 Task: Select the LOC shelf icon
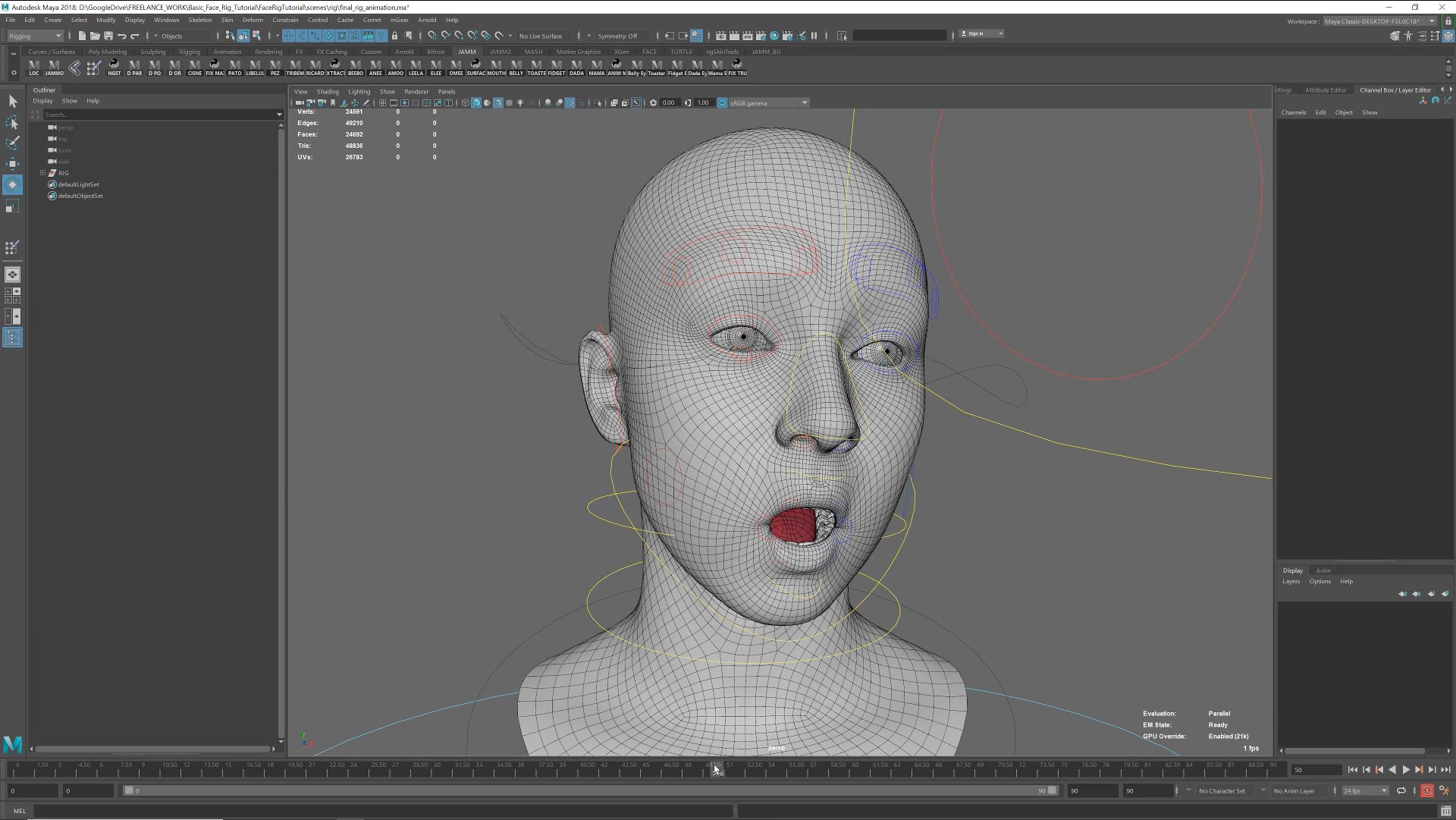tap(33, 68)
